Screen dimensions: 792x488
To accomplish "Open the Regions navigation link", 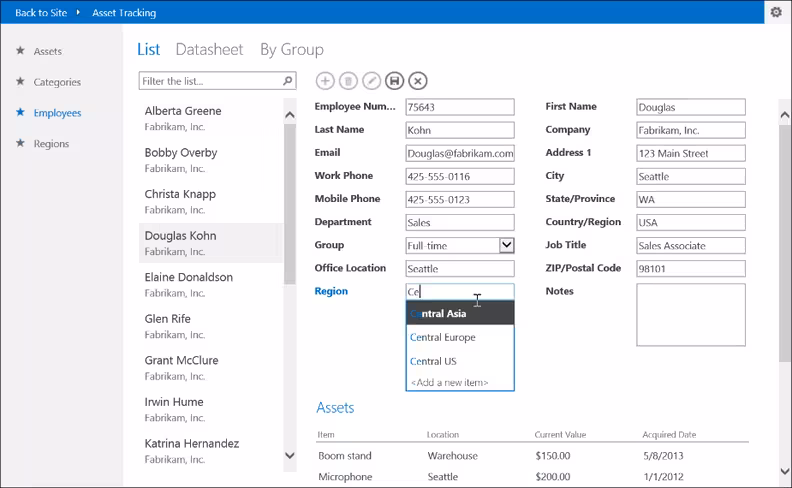I will (x=51, y=143).
